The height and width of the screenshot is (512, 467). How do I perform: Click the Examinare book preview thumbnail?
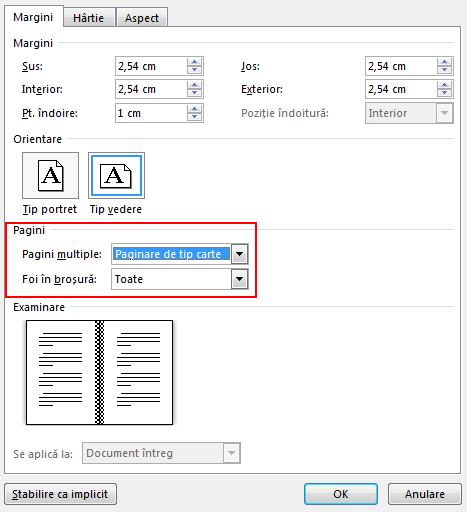(x=100, y=372)
